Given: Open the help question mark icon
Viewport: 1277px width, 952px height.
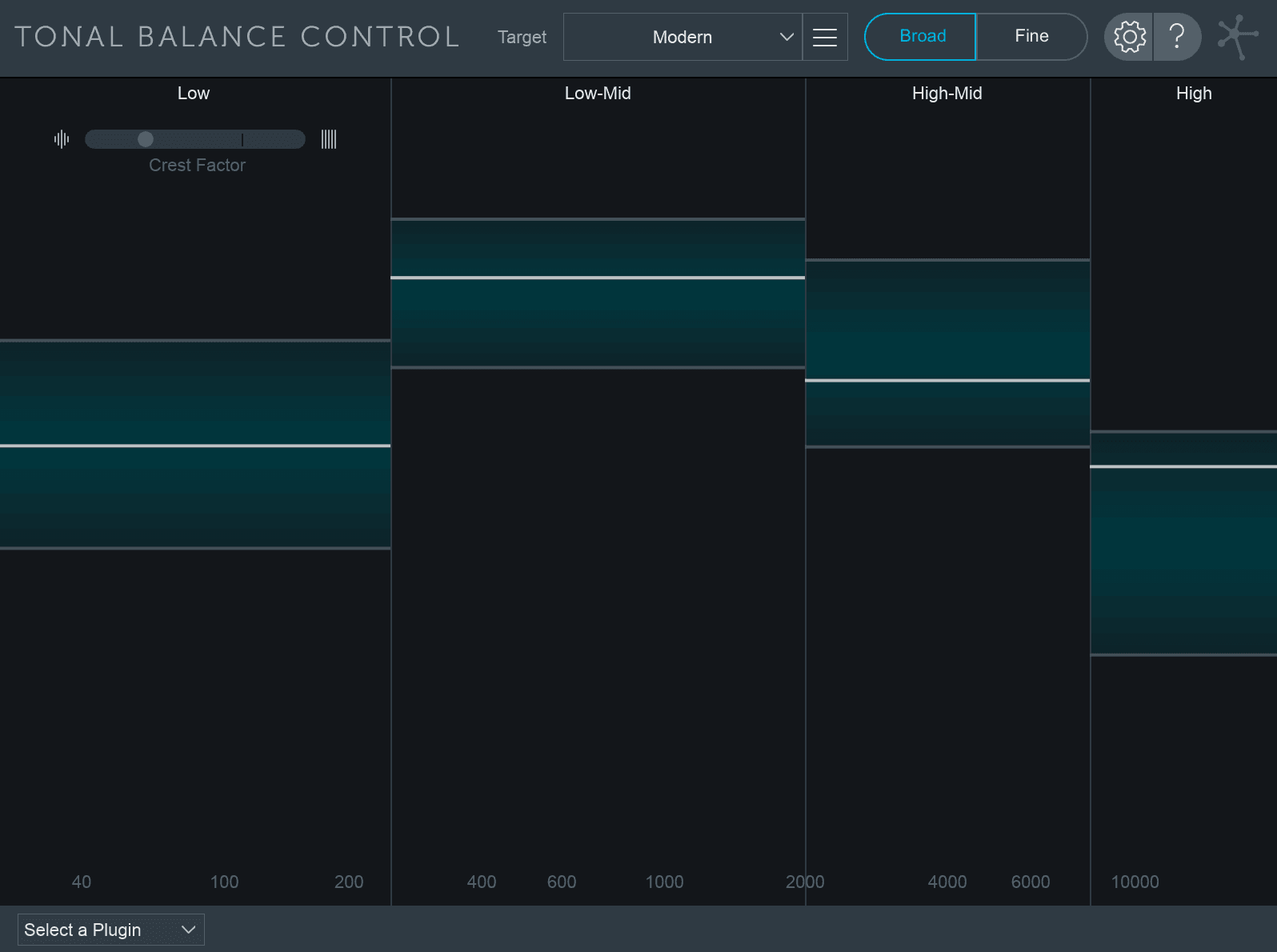Looking at the screenshot, I should (x=1177, y=37).
